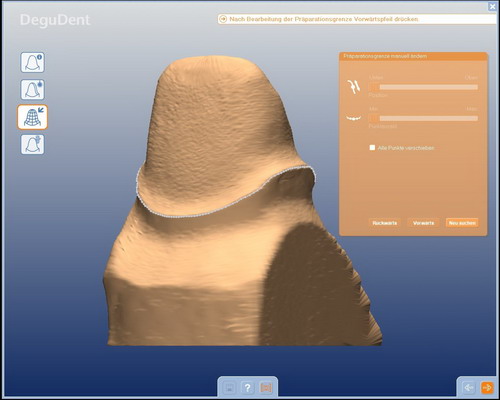Click the 'Neu suchen' button
Screen dimensions: 500x400
[x=462, y=223]
